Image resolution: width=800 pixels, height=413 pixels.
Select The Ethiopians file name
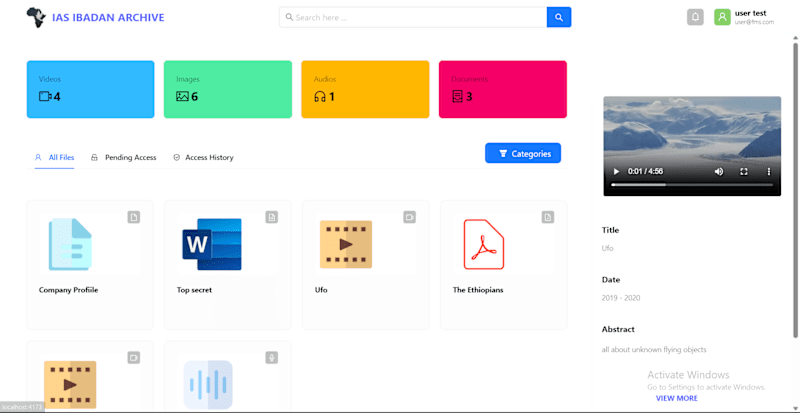click(478, 290)
